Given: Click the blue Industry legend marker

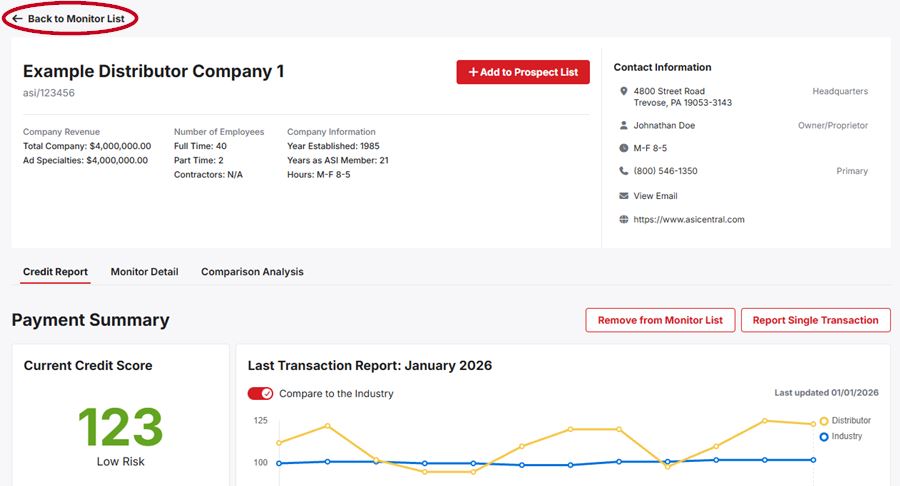Looking at the screenshot, I should [x=824, y=437].
